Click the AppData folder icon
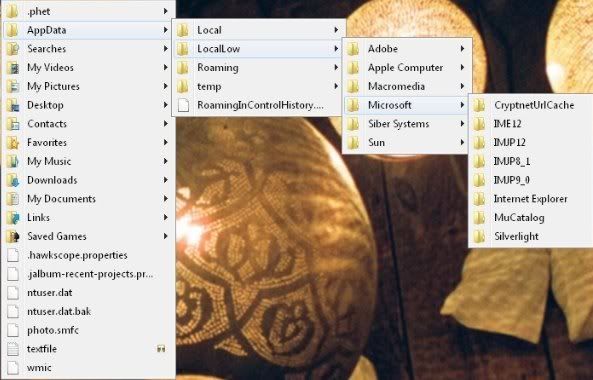The image size is (593, 380). coord(12,30)
